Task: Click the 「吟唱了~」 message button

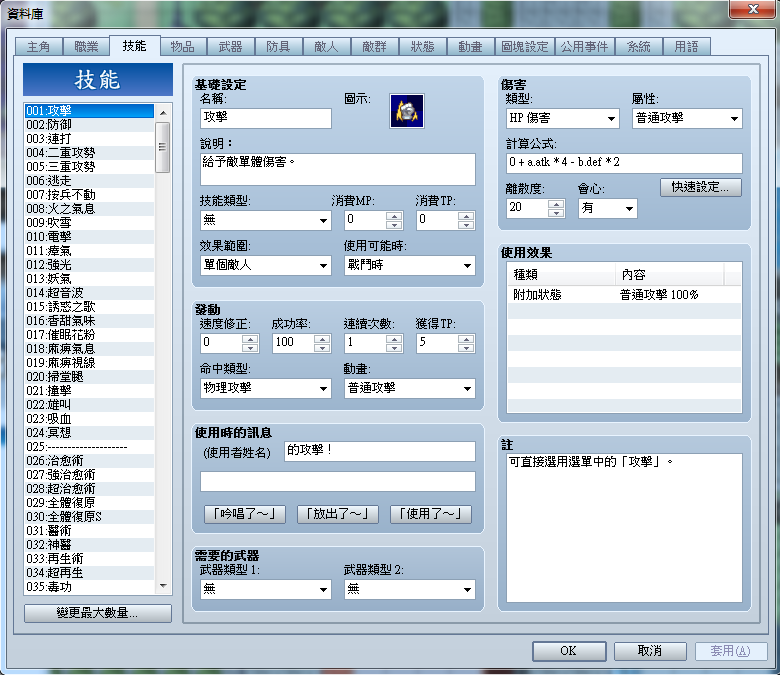Action: 245,514
